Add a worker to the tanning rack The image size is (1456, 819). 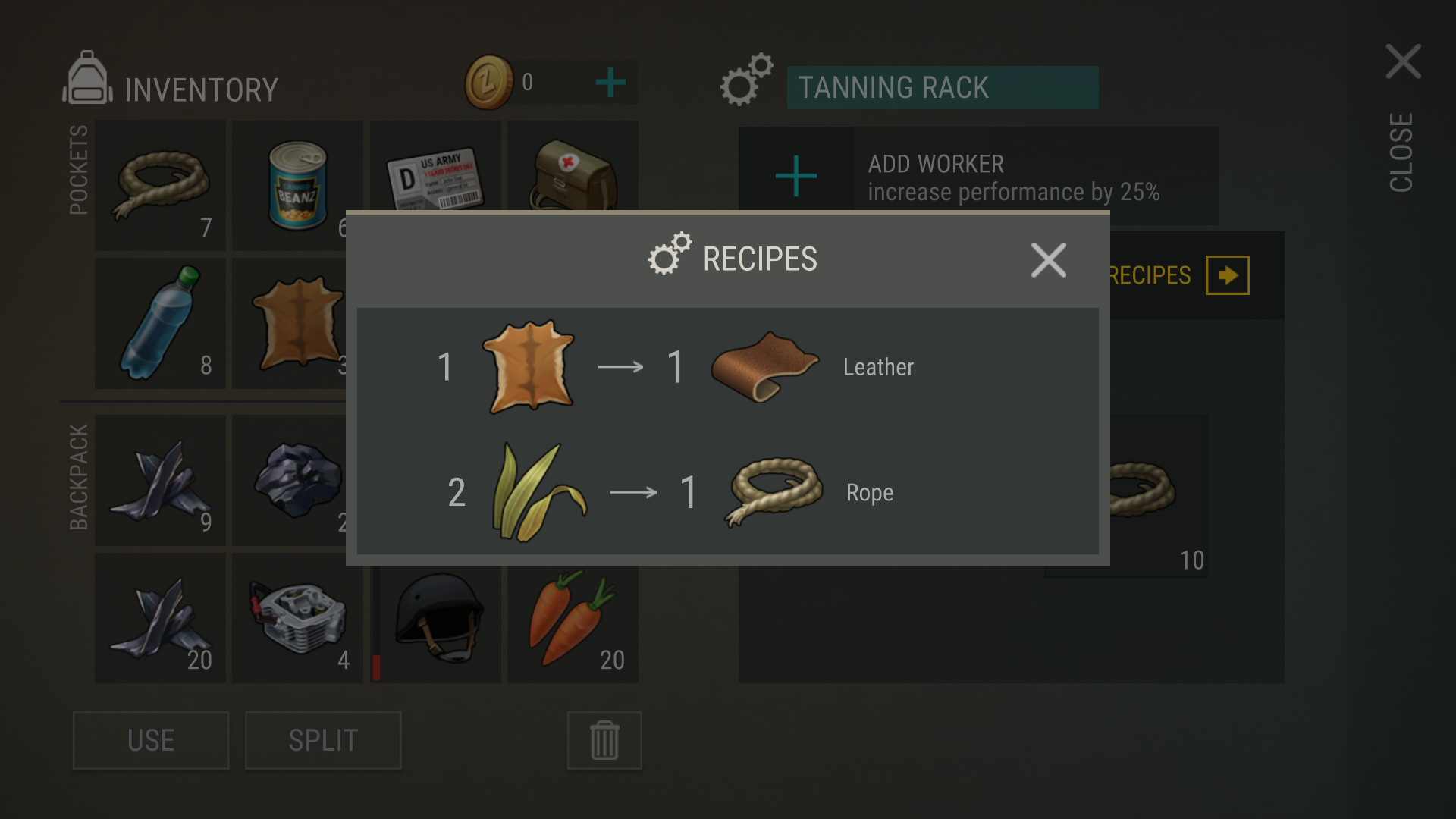[x=796, y=176]
